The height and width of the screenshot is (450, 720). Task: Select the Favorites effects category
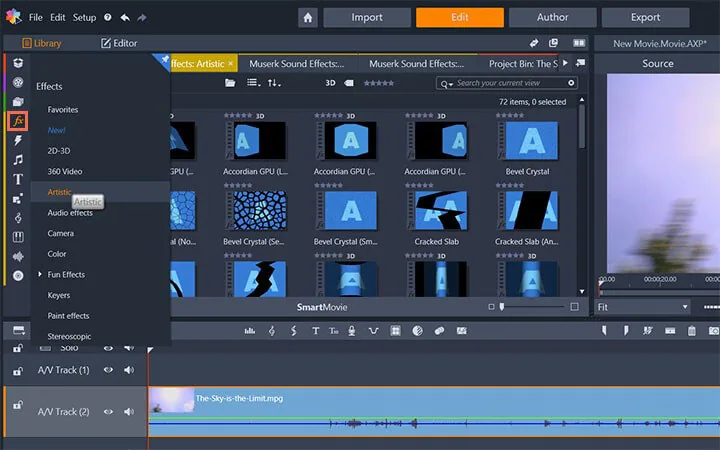(62, 109)
